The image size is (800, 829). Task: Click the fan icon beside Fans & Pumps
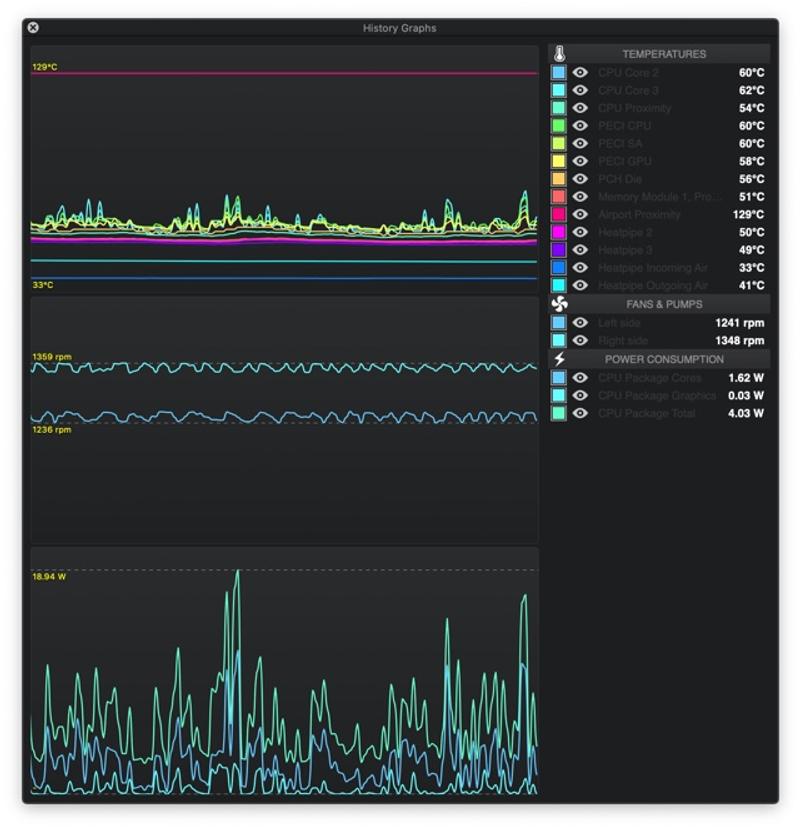(559, 304)
